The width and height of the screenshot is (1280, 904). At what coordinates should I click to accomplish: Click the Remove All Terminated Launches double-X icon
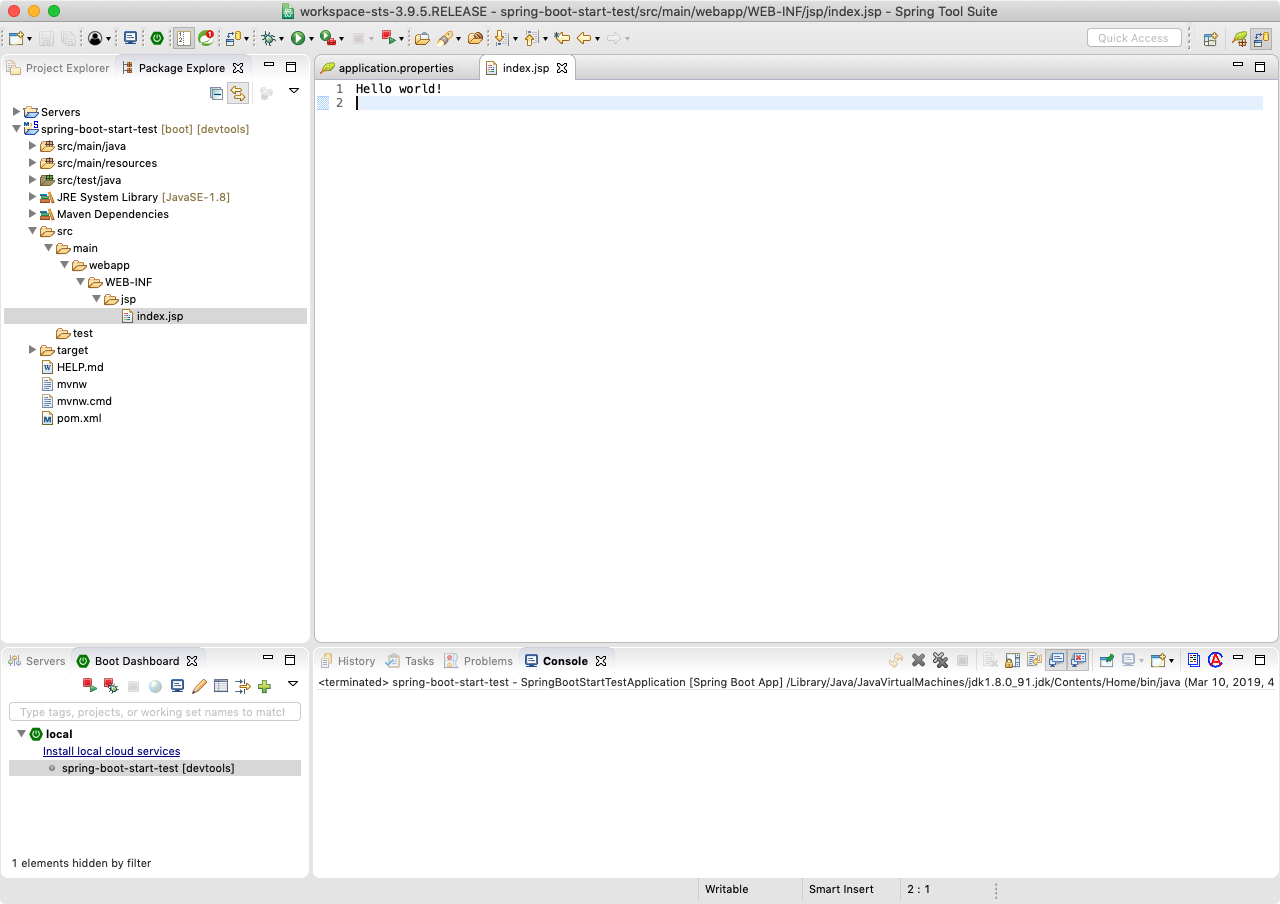[940, 660]
